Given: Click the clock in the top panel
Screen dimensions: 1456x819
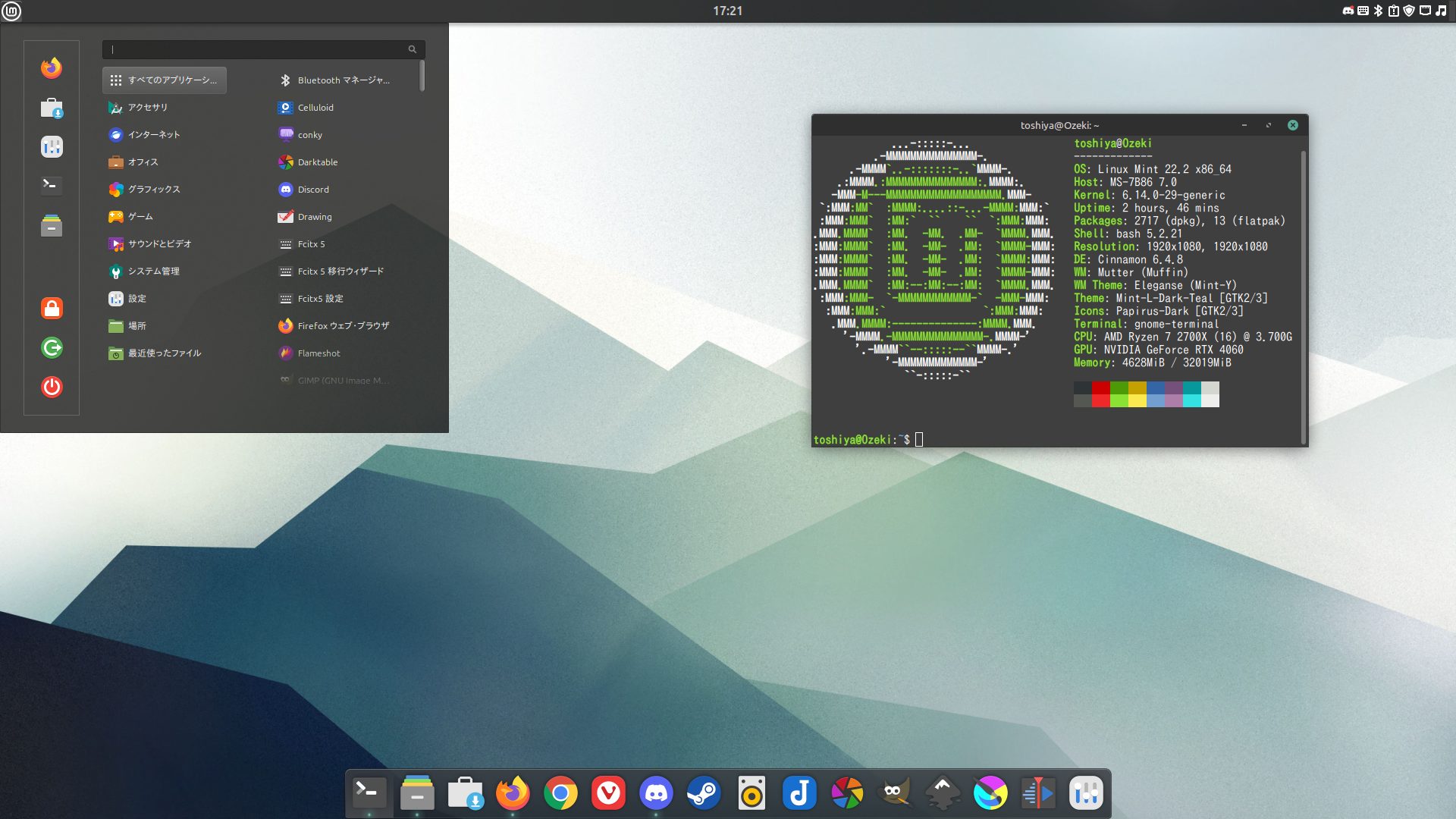Looking at the screenshot, I should [727, 11].
